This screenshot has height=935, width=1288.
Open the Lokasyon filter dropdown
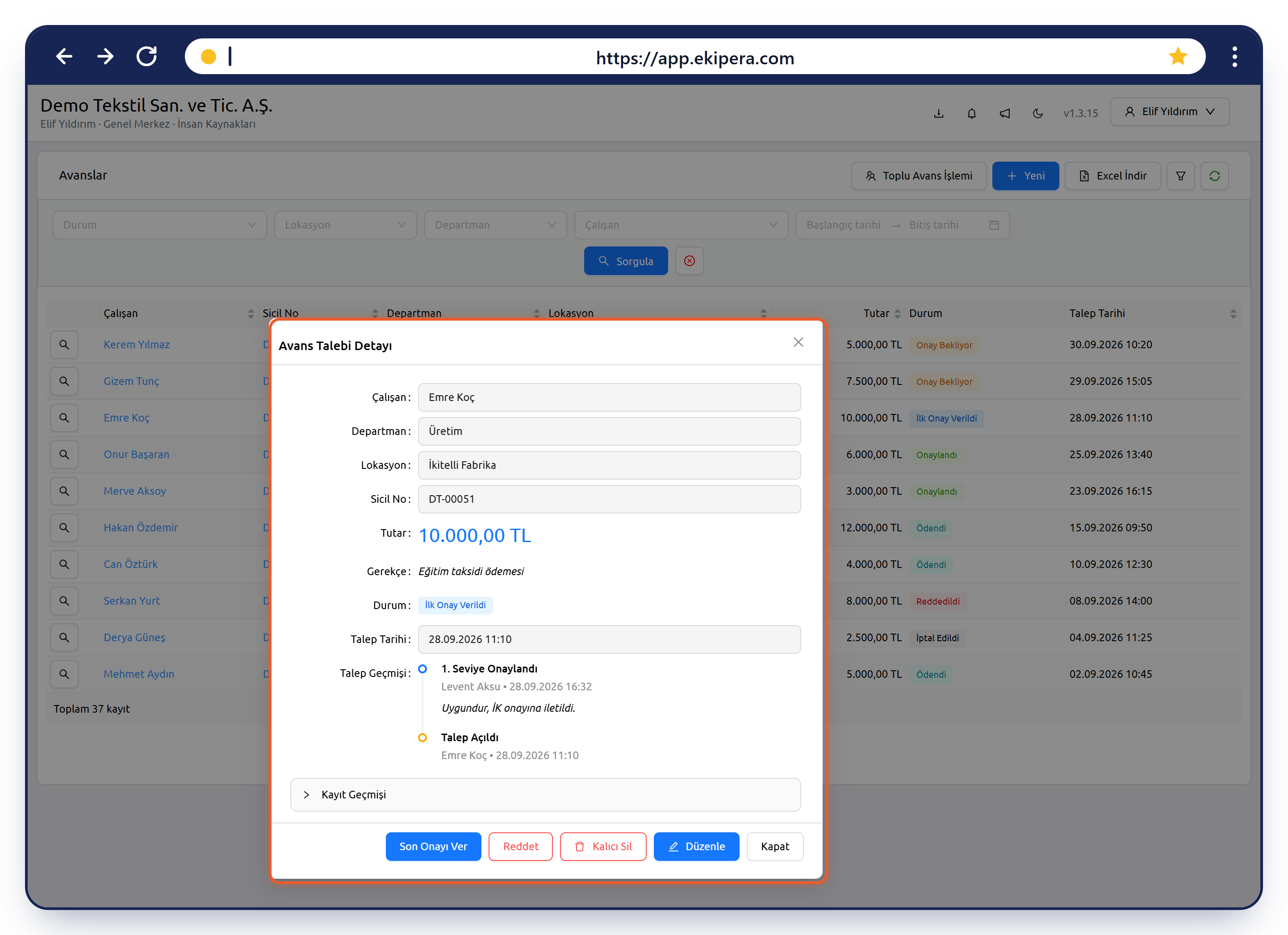pyautogui.click(x=345, y=225)
